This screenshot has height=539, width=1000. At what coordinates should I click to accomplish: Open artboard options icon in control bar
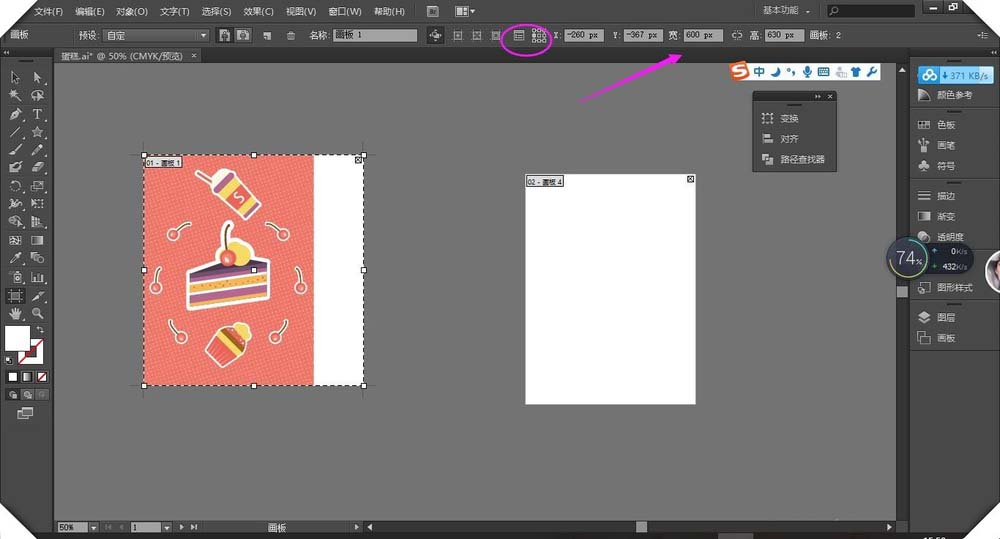(518, 36)
